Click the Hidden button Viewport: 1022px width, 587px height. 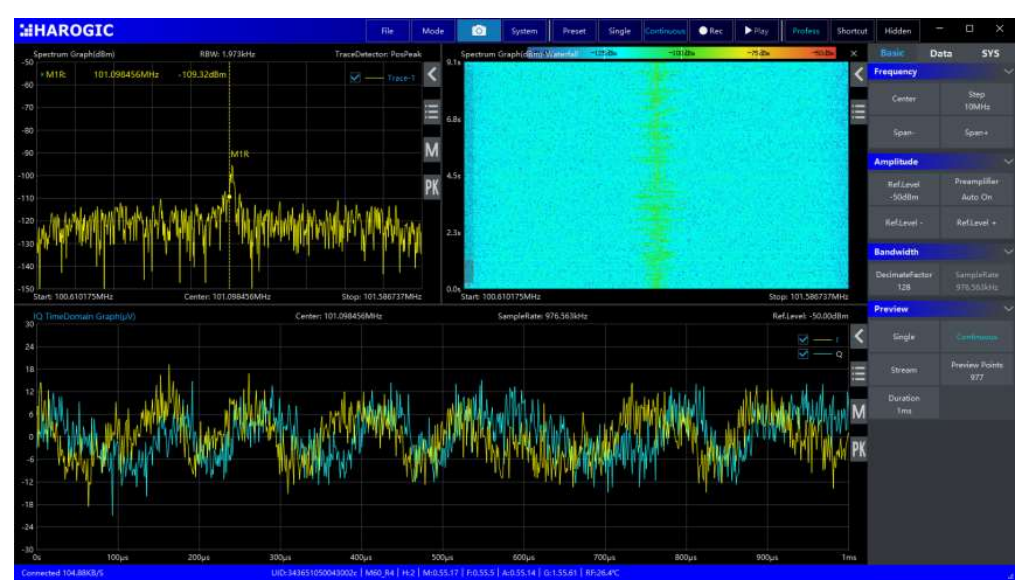pos(898,31)
